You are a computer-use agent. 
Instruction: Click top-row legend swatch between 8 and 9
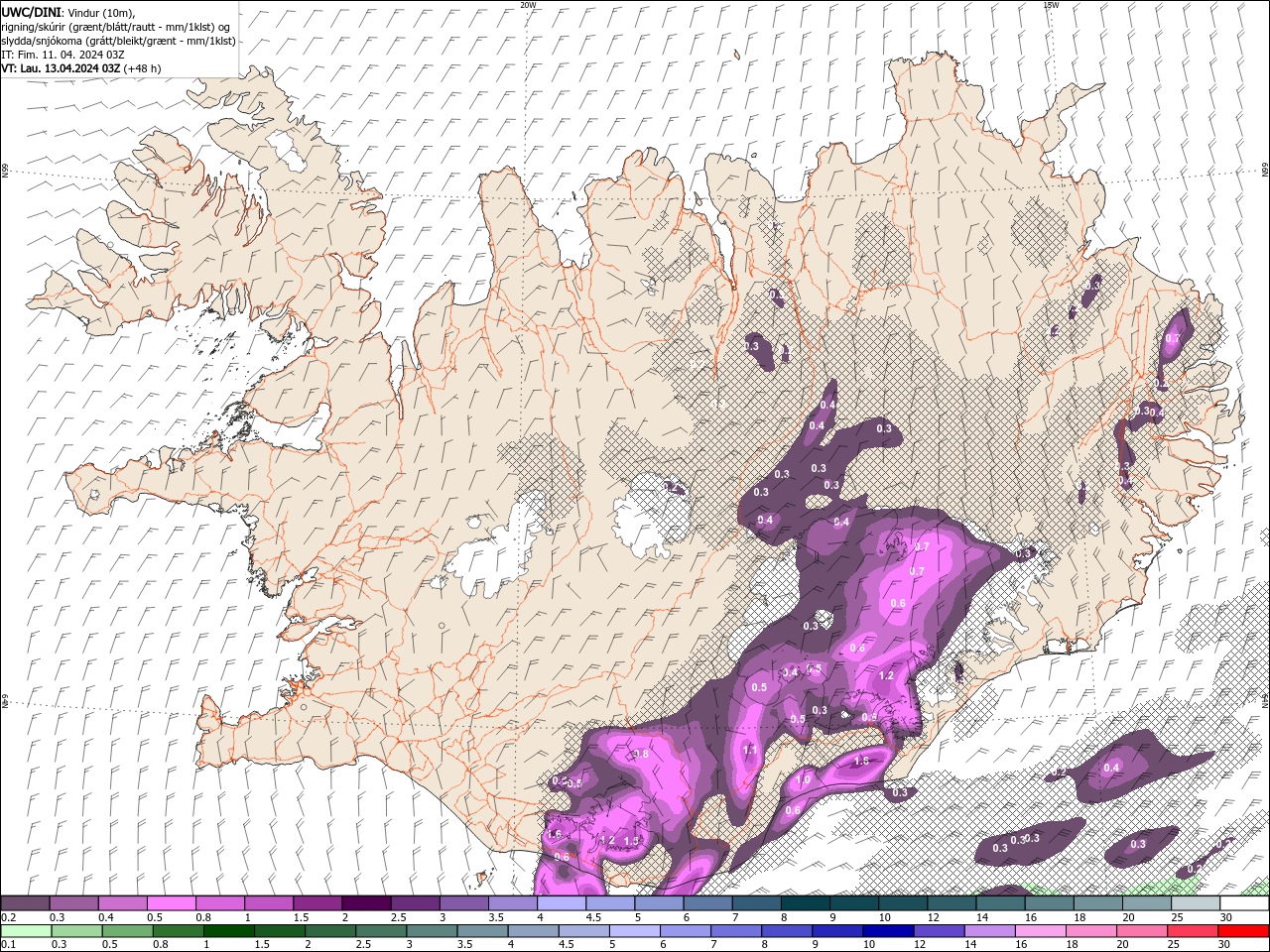pyautogui.click(x=806, y=902)
